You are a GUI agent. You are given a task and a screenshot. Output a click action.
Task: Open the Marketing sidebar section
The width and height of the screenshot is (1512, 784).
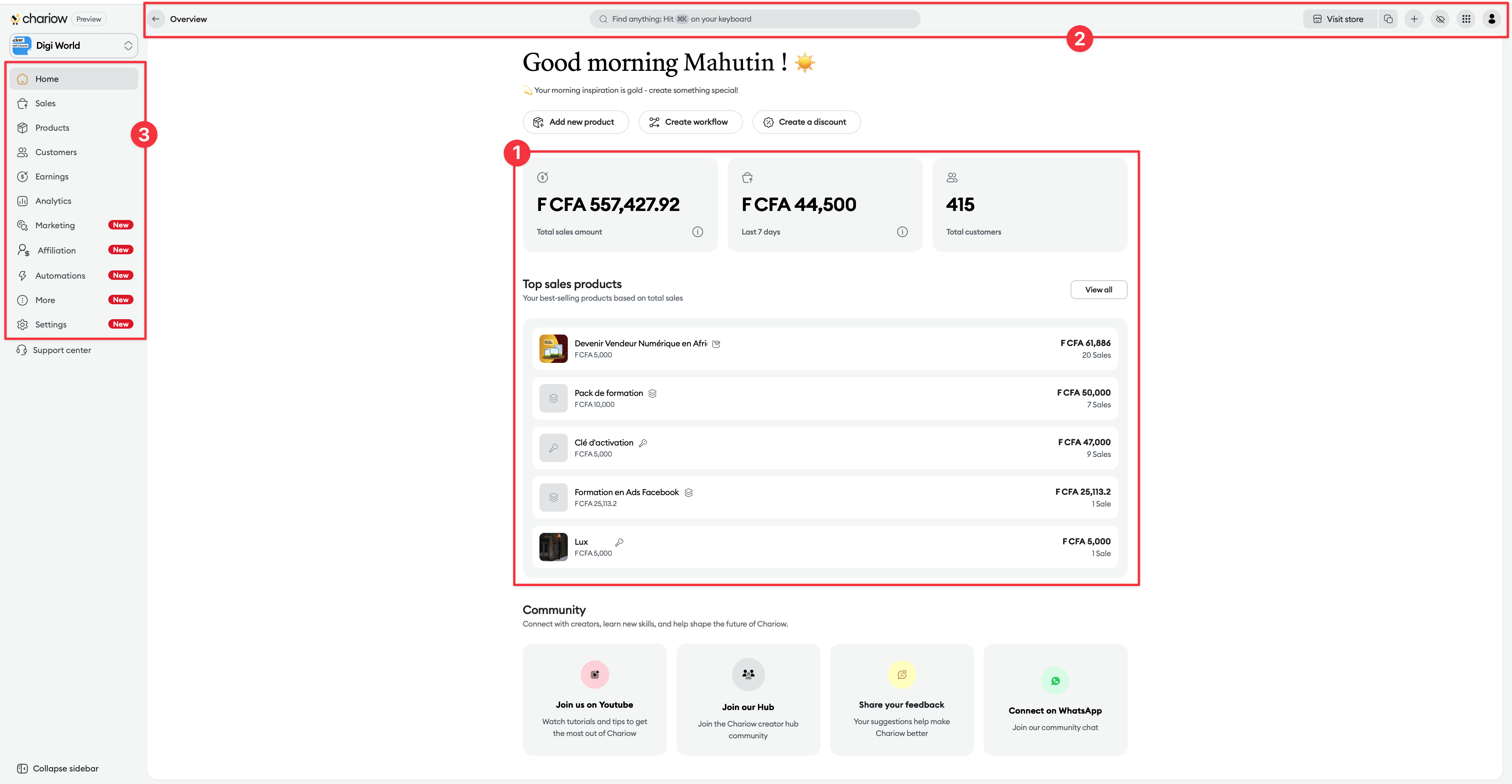point(55,226)
